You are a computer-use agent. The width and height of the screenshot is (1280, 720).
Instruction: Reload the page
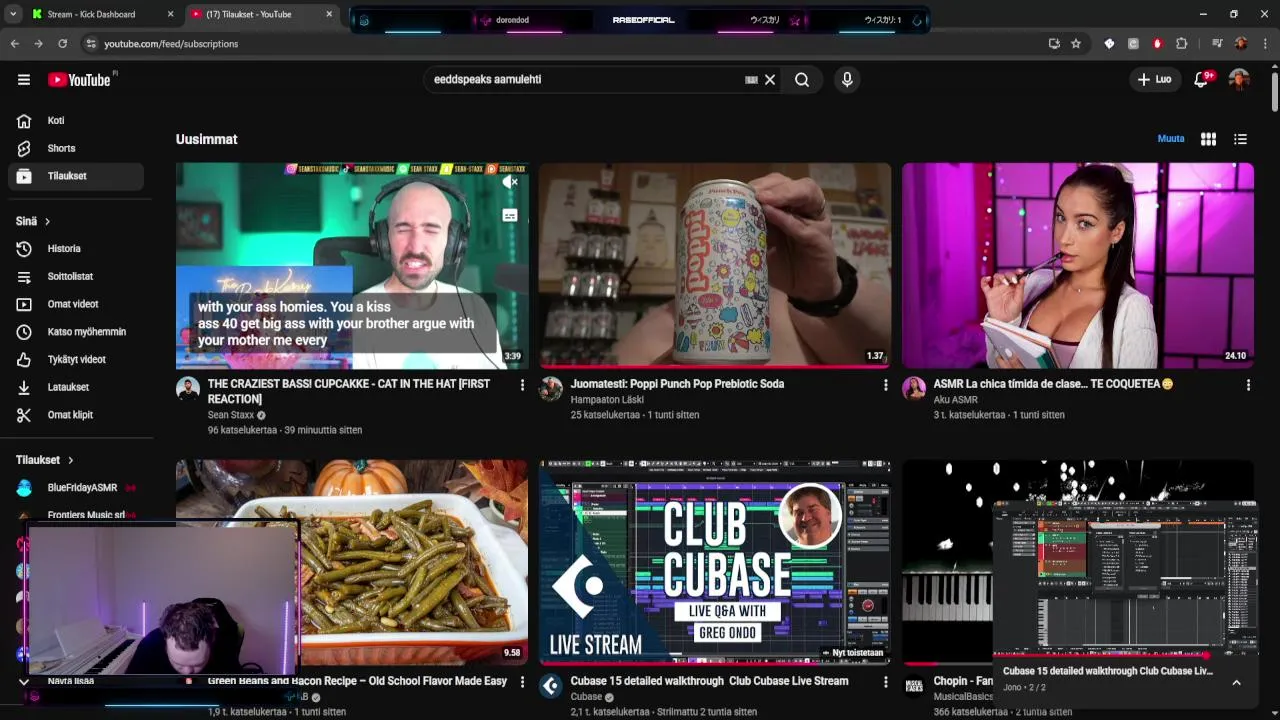[x=62, y=44]
